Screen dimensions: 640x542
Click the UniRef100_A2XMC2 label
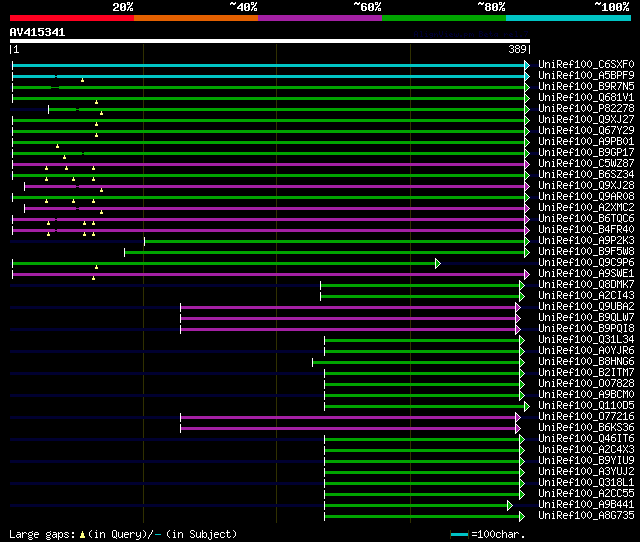tap(586, 208)
